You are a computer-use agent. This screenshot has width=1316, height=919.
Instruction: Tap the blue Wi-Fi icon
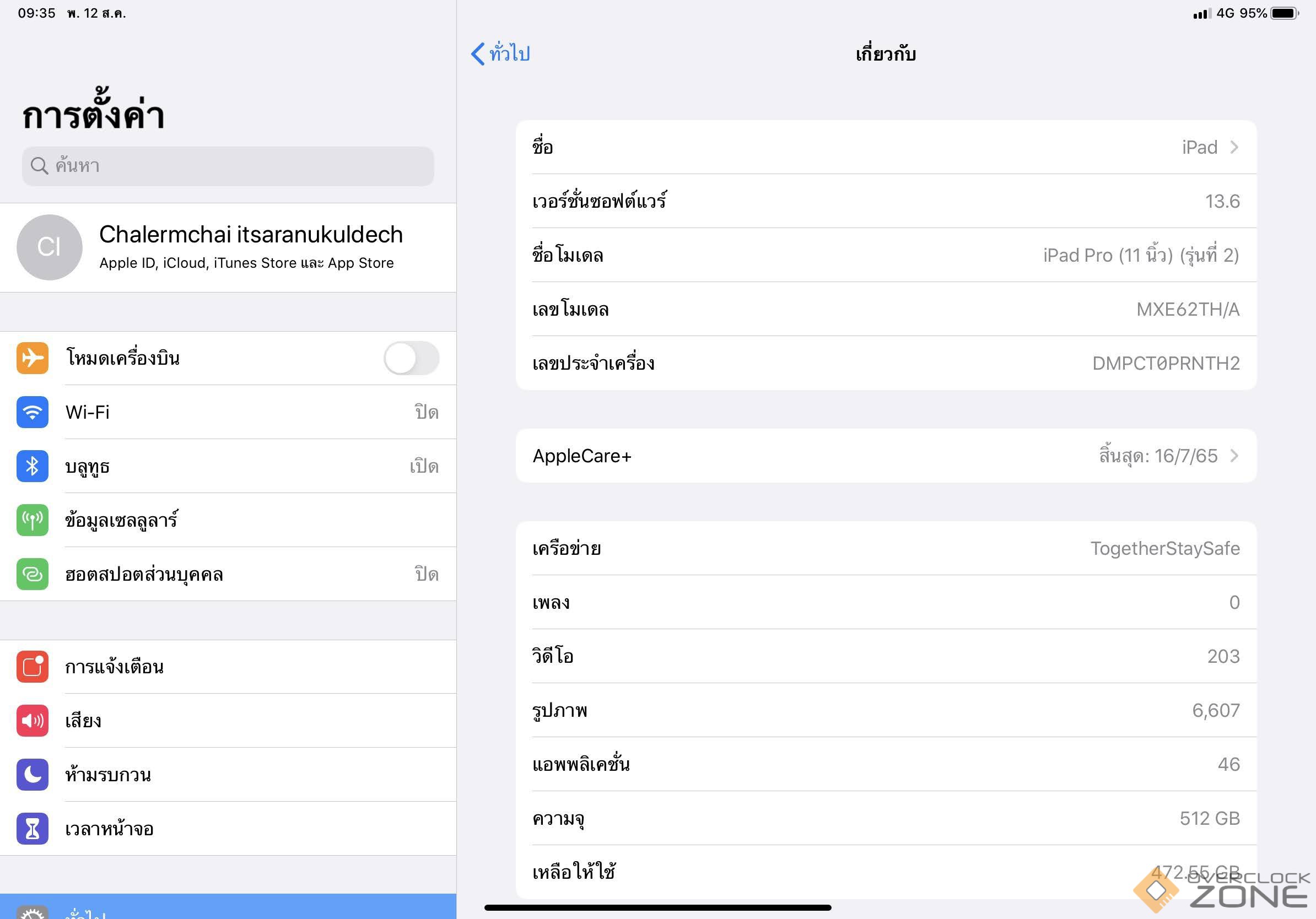click(32, 412)
